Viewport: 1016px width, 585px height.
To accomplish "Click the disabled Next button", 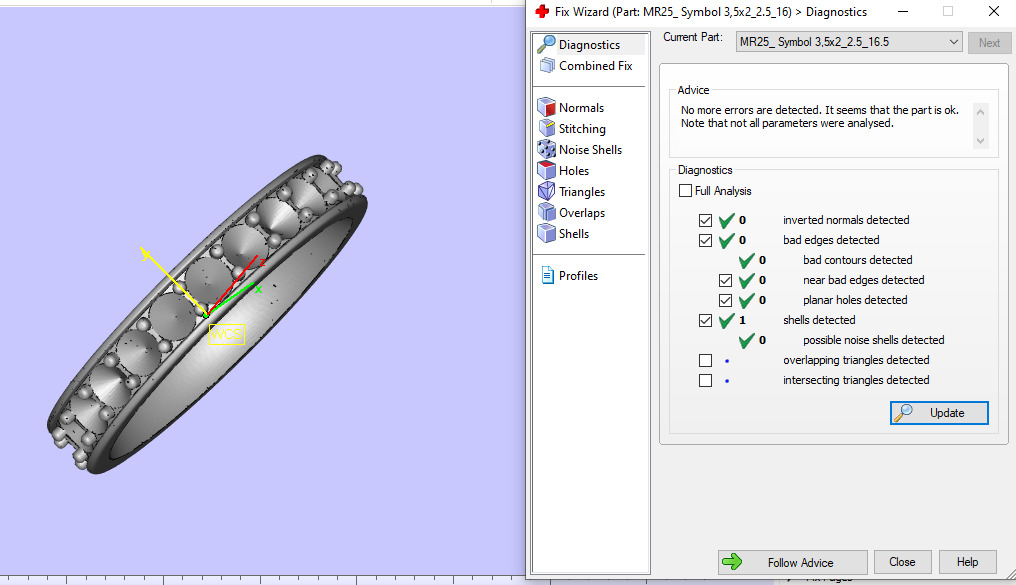I will [989, 43].
